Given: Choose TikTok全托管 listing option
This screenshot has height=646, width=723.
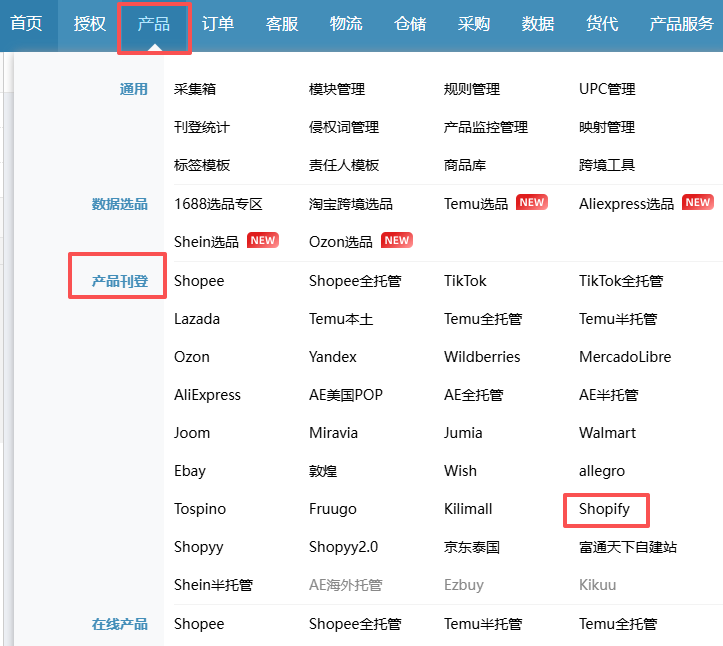Looking at the screenshot, I should [x=621, y=281].
